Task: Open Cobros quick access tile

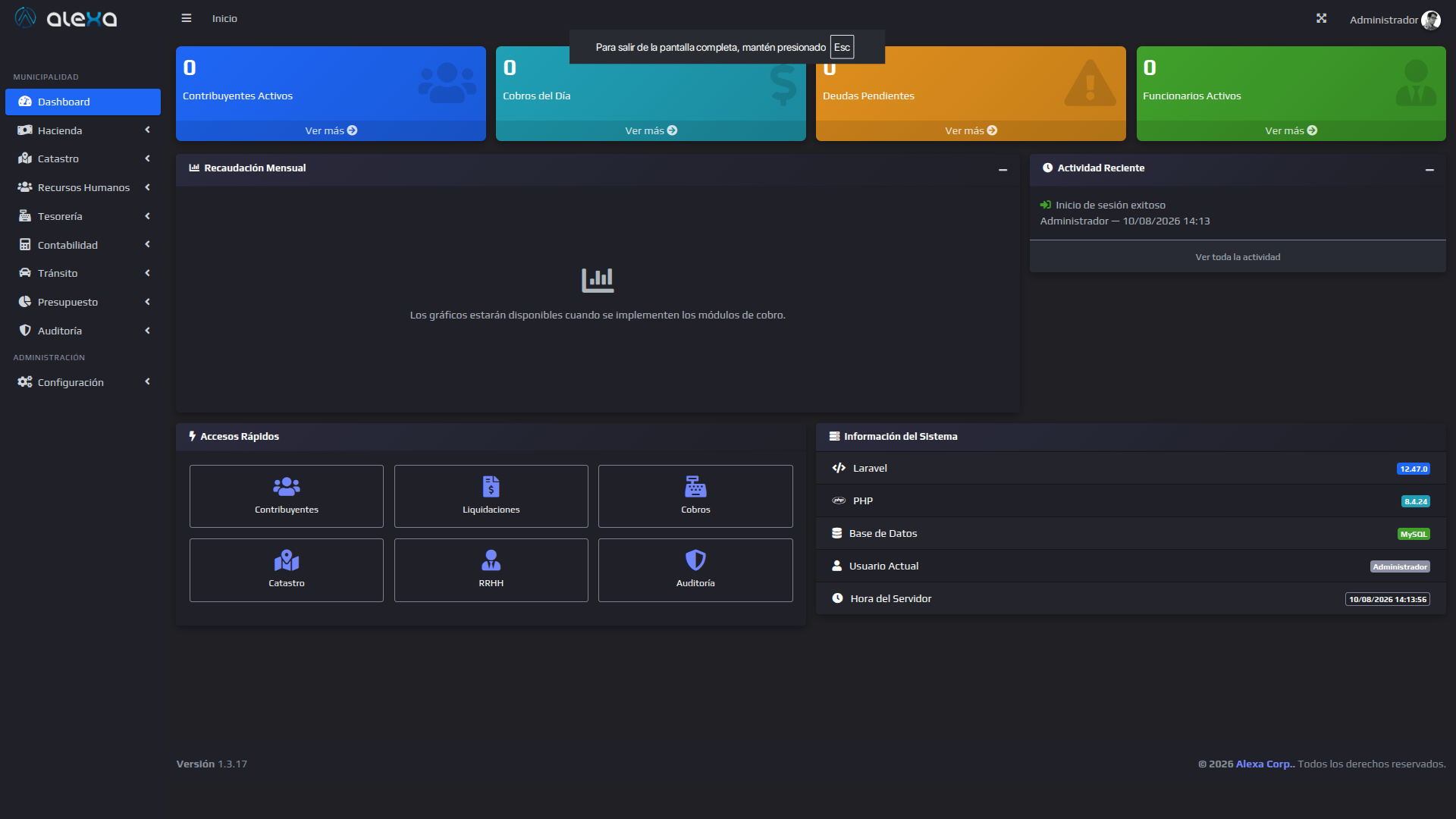Action: [x=695, y=496]
